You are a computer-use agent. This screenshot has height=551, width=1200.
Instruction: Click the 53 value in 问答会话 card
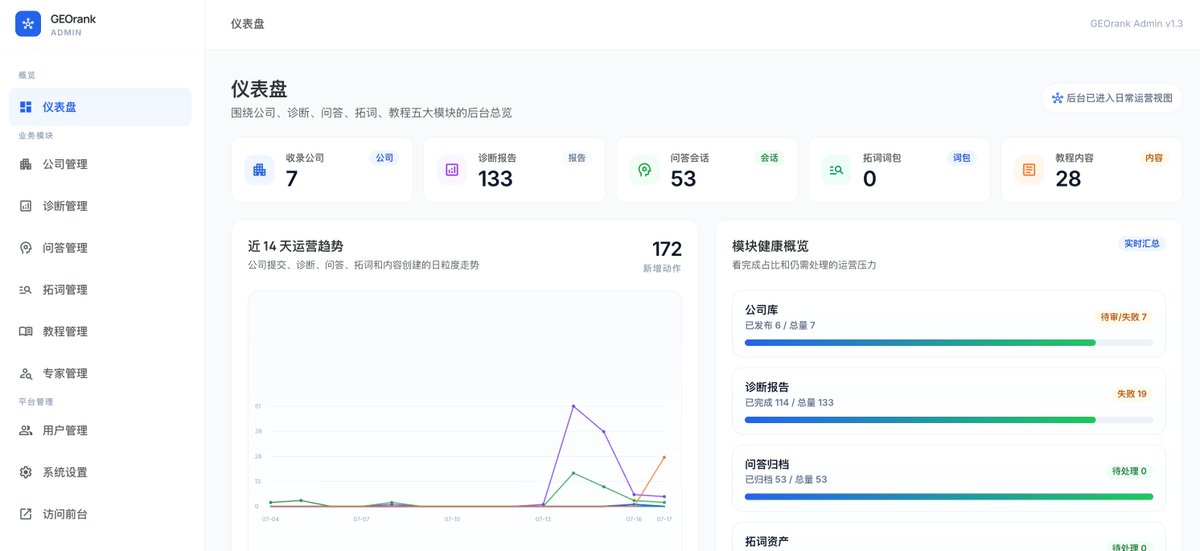click(683, 179)
